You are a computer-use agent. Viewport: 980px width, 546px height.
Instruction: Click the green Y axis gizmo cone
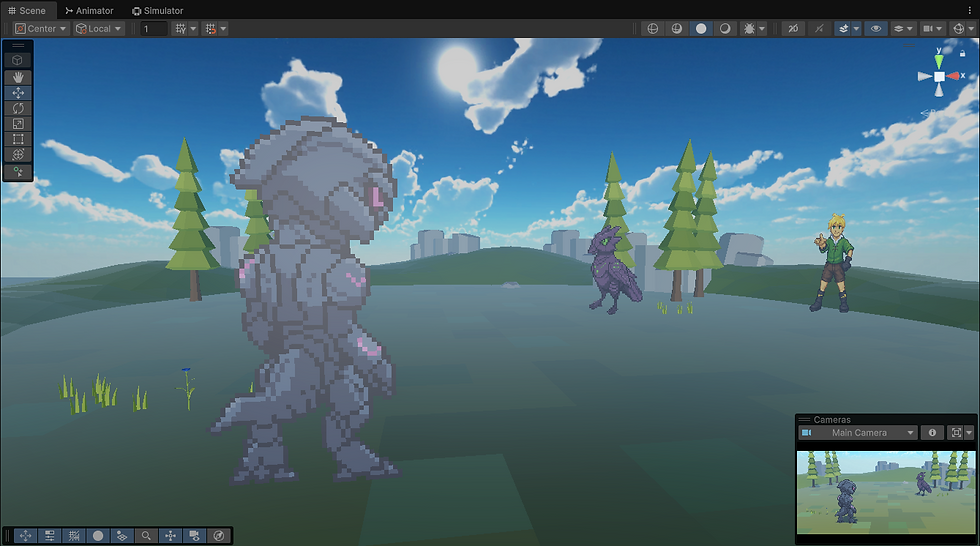pyautogui.click(x=939, y=61)
